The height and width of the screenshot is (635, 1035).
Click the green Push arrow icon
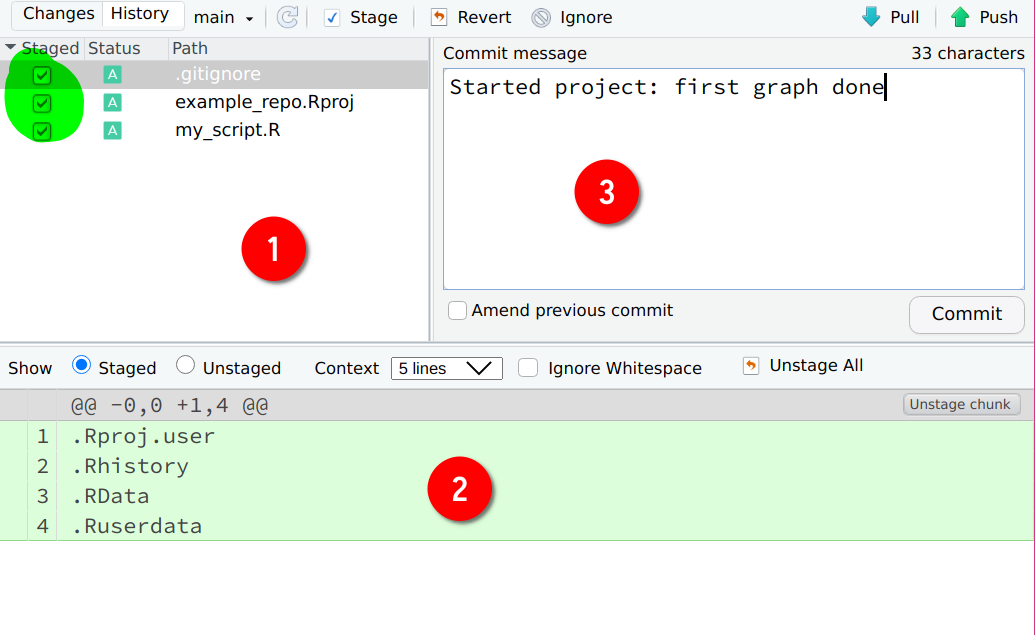pyautogui.click(x=960, y=17)
